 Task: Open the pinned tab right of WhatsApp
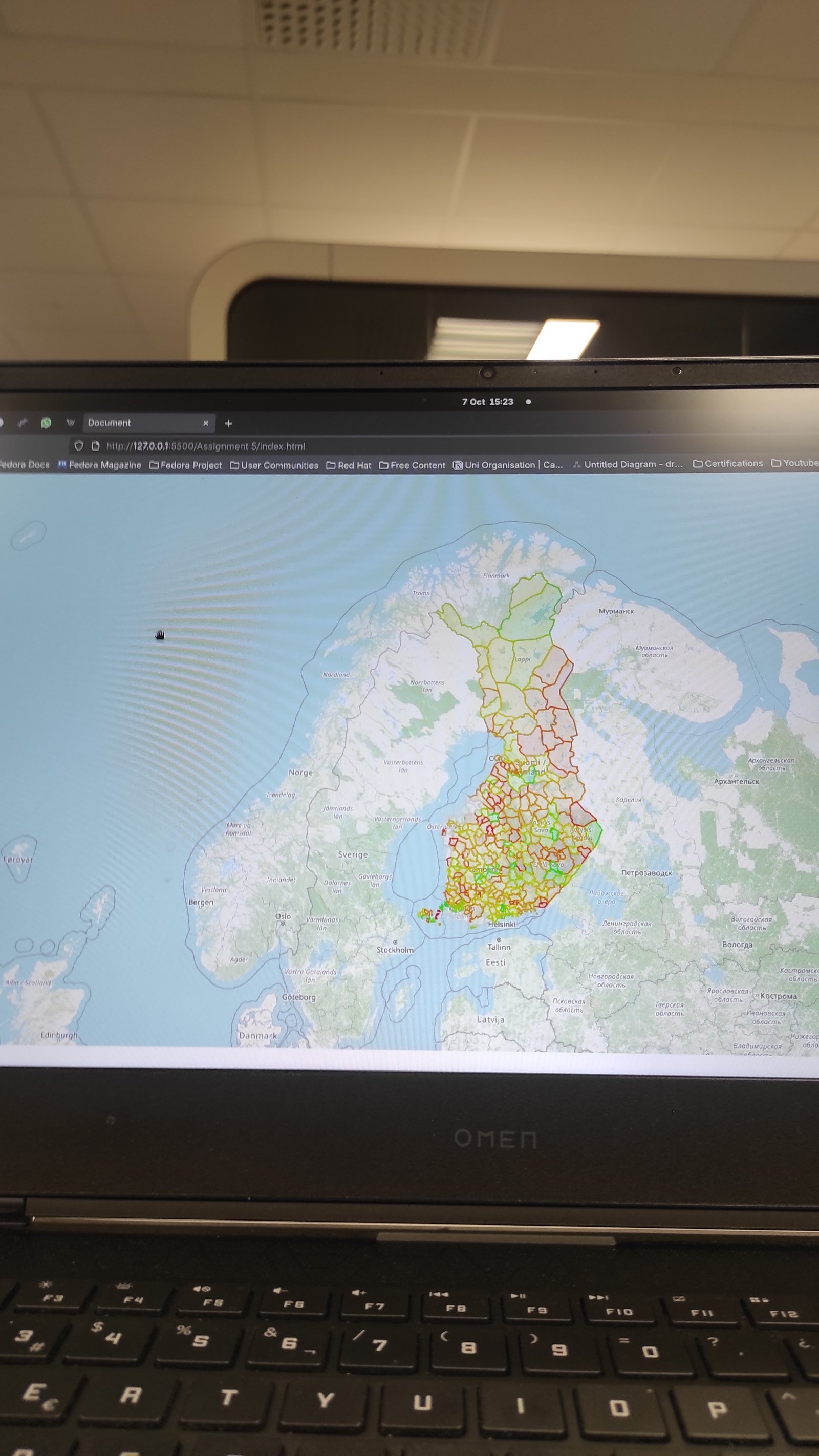tap(70, 423)
